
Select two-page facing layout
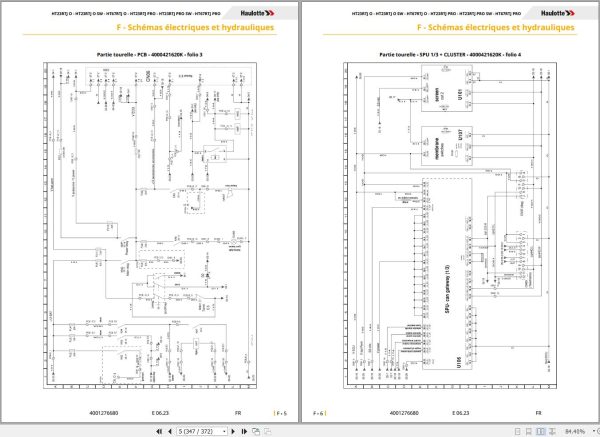coord(540,431)
